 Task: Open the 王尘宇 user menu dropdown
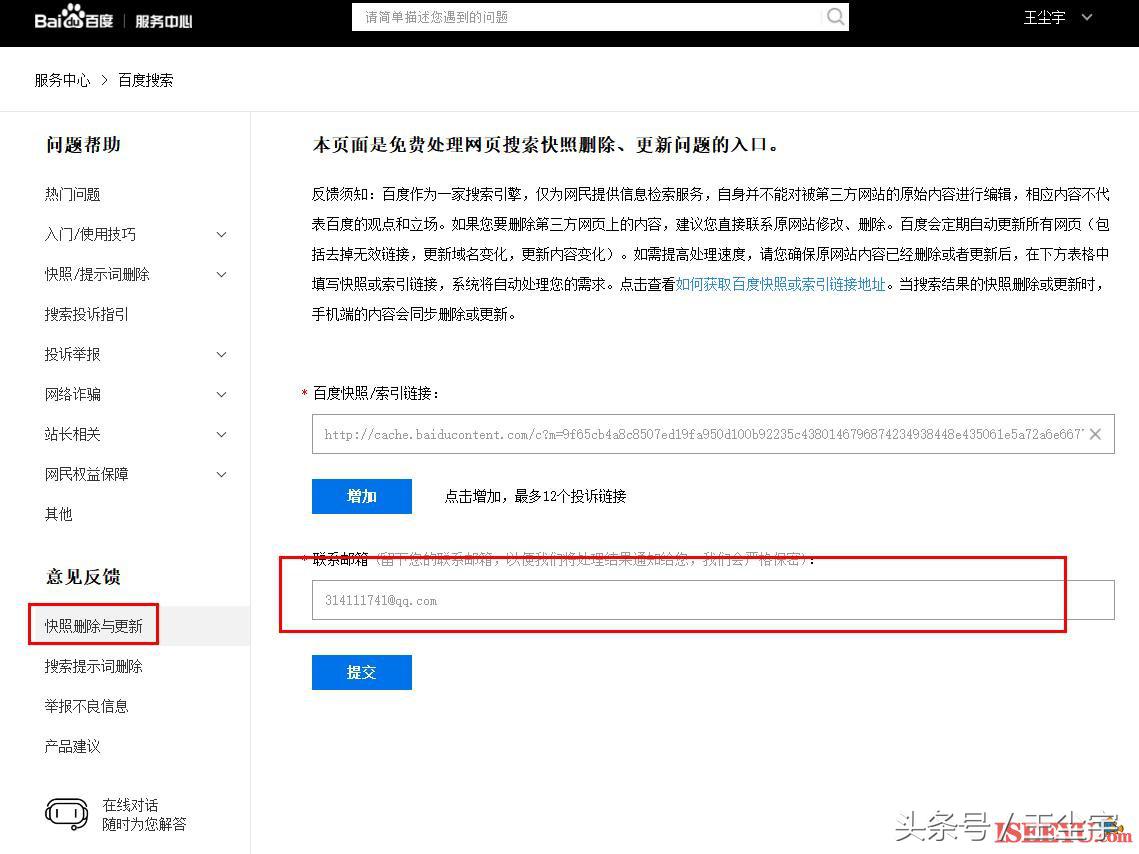pos(1058,17)
